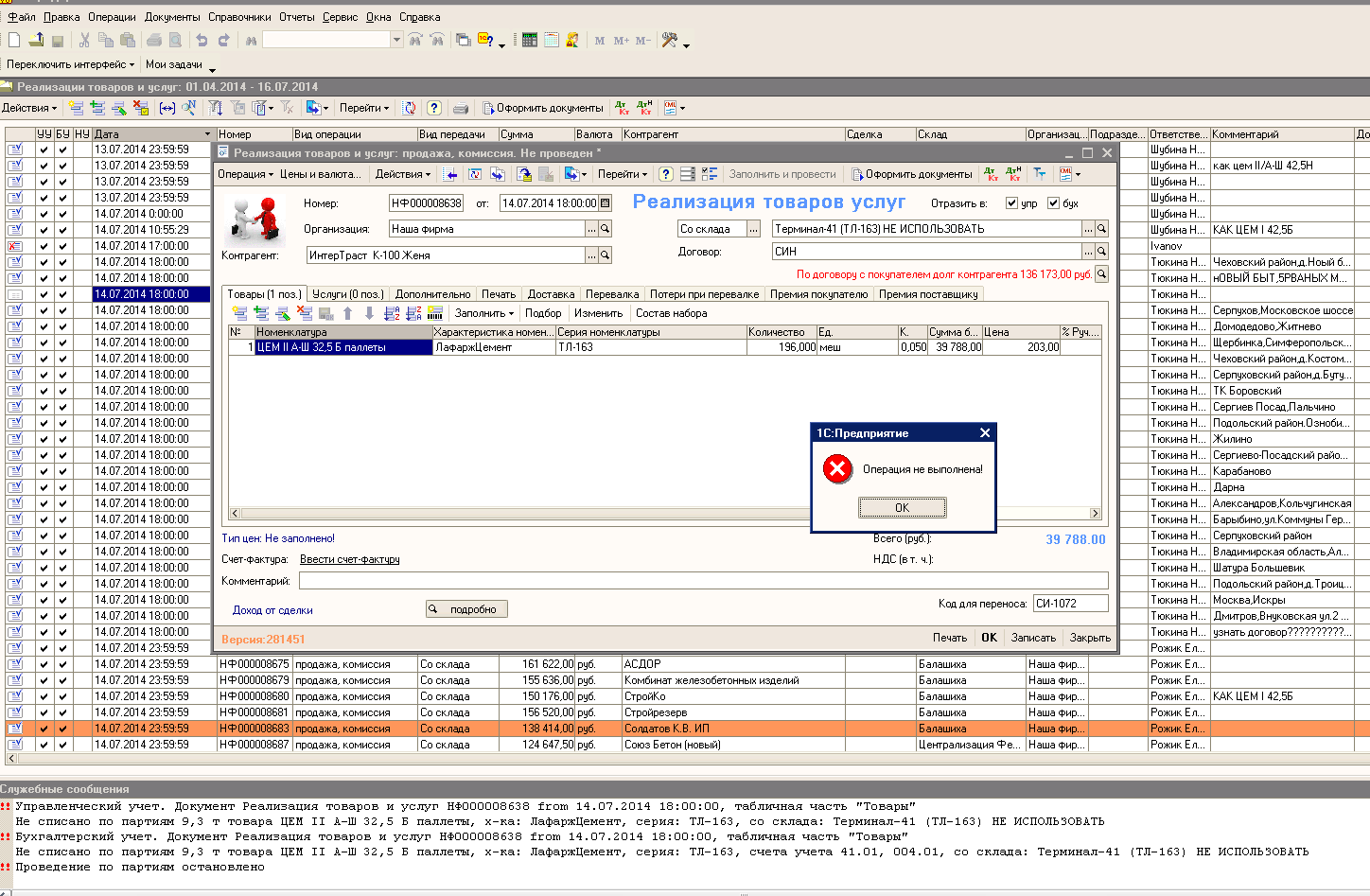Click the calculator icon in main toolbar
1370x896 pixels.
point(530,40)
